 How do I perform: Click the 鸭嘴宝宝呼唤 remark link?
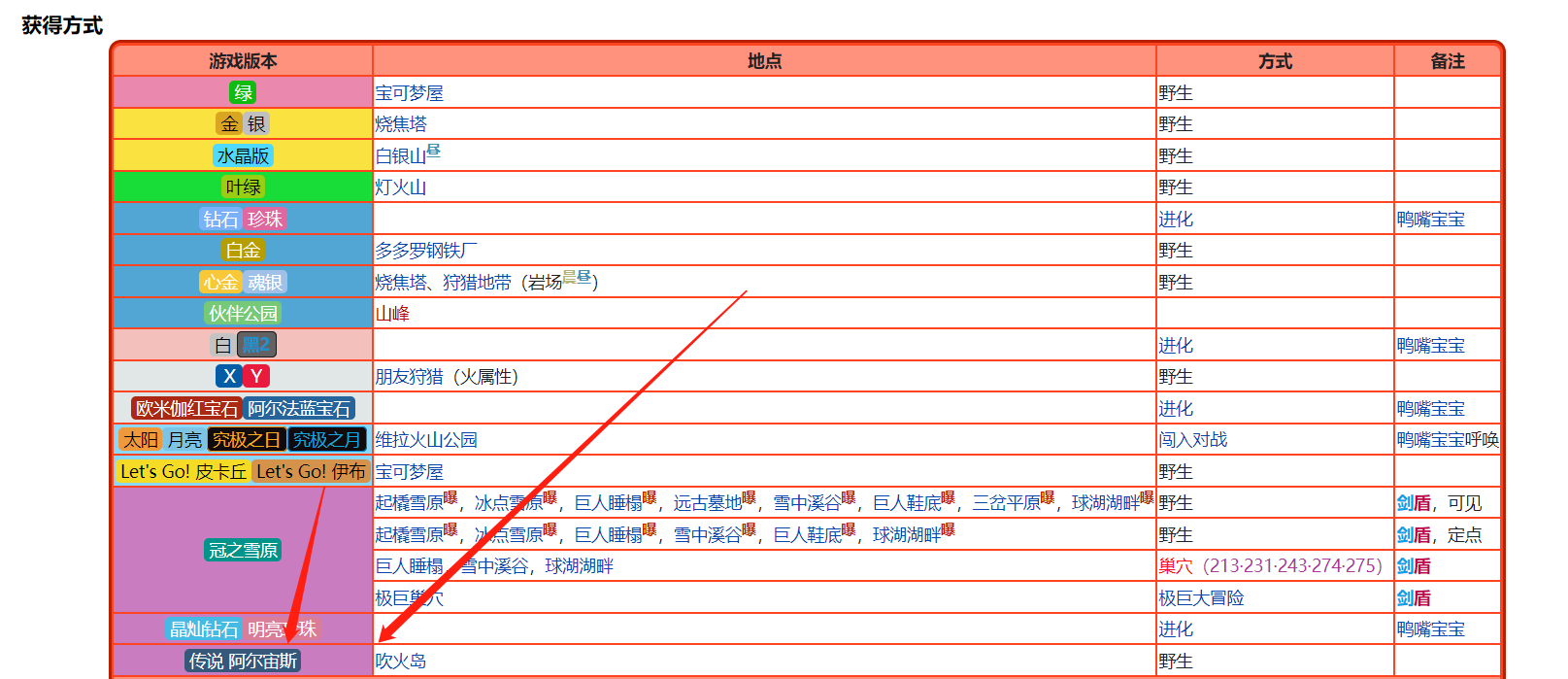(x=1447, y=440)
